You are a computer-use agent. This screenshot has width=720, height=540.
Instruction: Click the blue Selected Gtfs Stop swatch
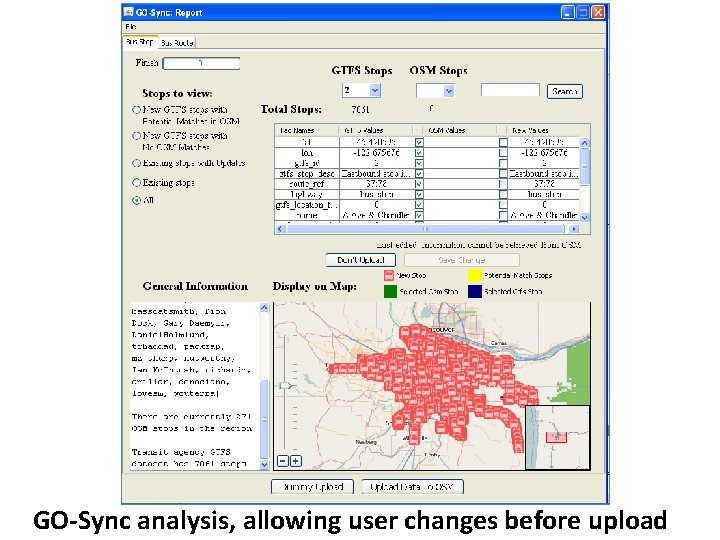tap(475, 292)
